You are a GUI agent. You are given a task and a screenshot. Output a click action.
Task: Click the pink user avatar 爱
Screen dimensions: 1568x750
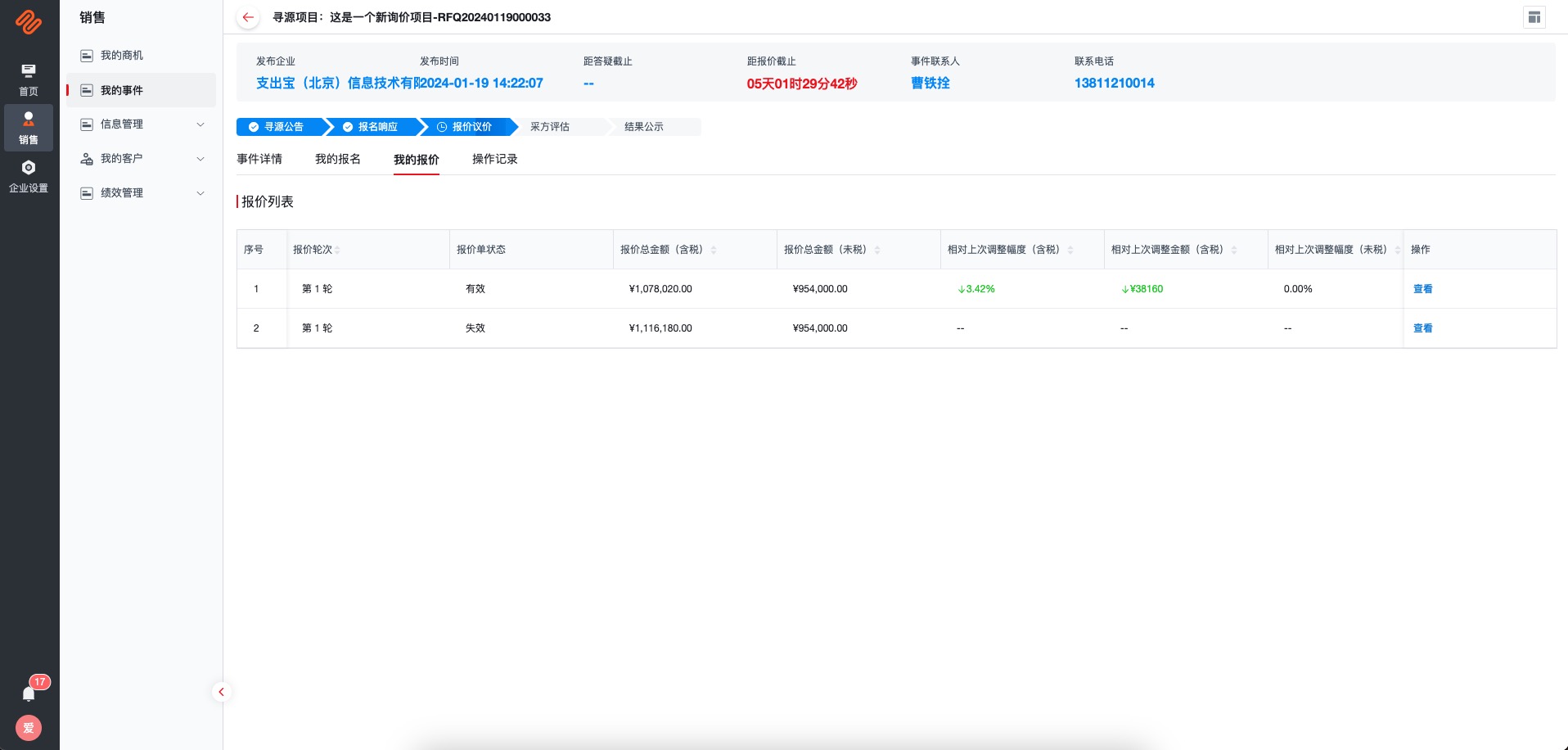pyautogui.click(x=29, y=728)
